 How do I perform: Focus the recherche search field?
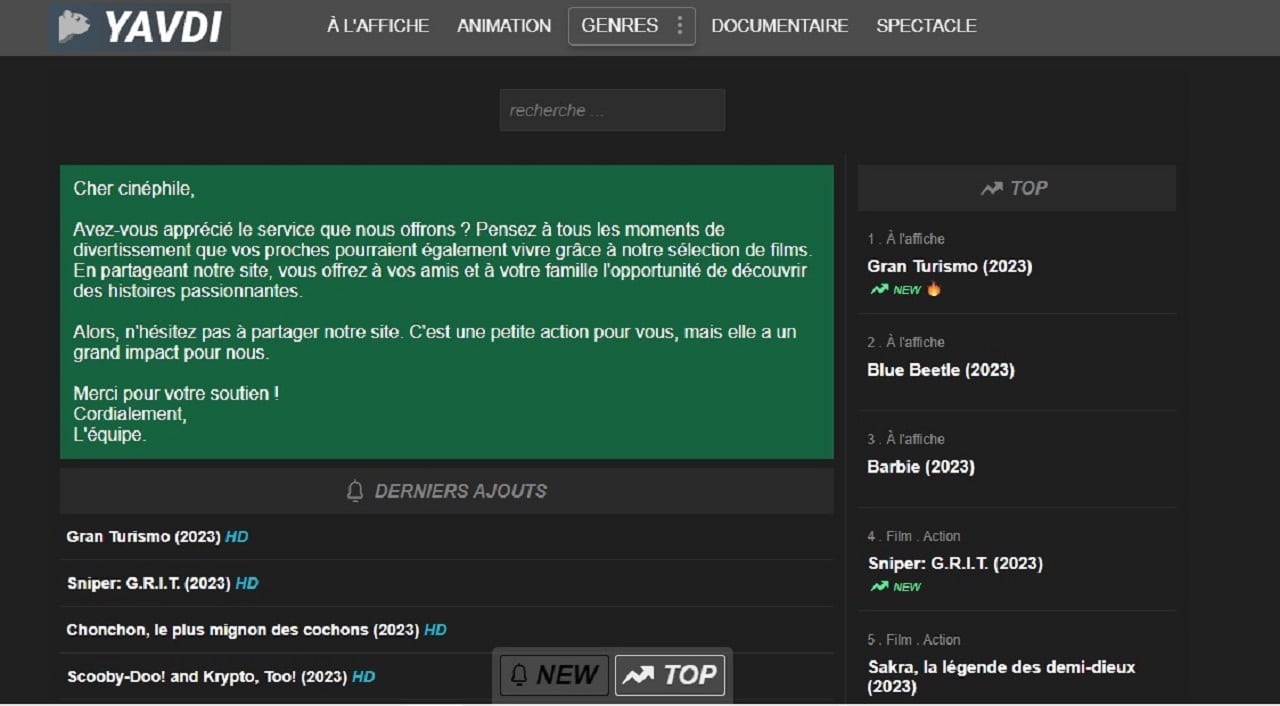click(x=612, y=110)
